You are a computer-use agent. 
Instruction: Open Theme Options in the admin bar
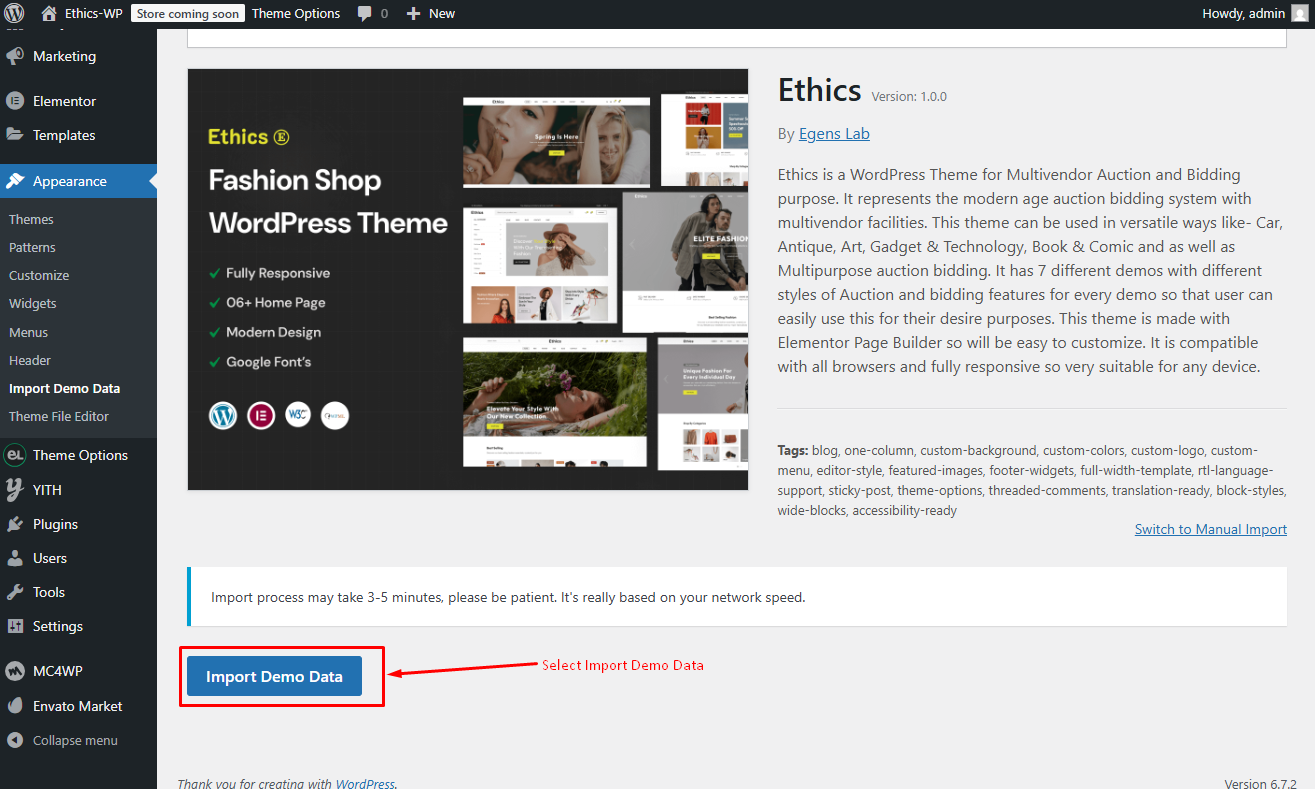[x=296, y=13]
